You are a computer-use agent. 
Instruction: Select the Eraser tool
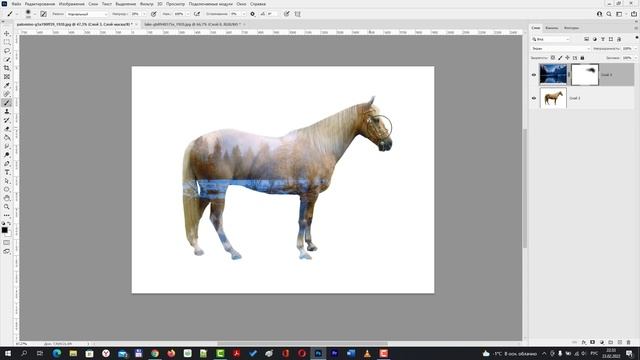[7, 129]
